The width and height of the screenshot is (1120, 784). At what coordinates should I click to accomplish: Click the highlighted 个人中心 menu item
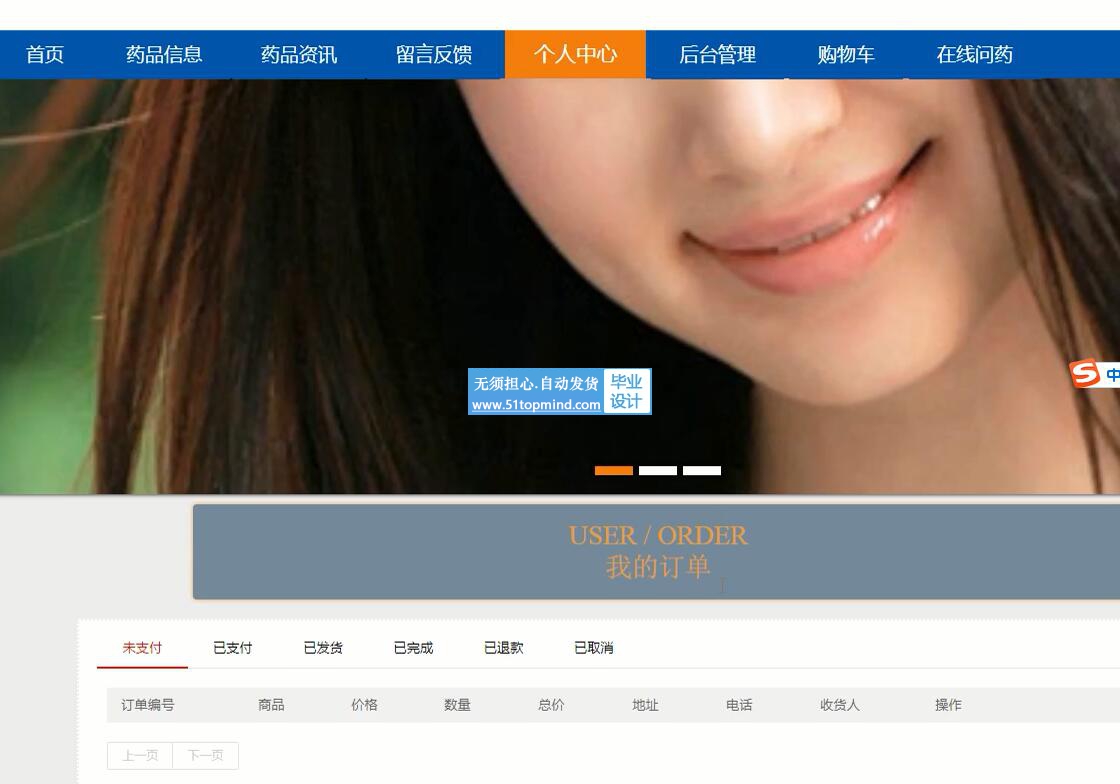[575, 54]
